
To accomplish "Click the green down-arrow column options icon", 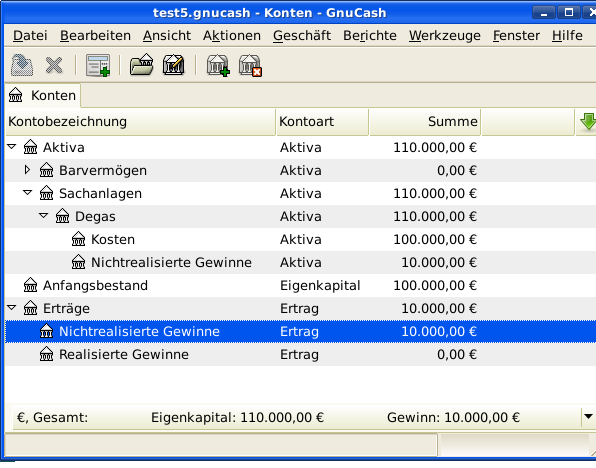I will [x=588, y=122].
